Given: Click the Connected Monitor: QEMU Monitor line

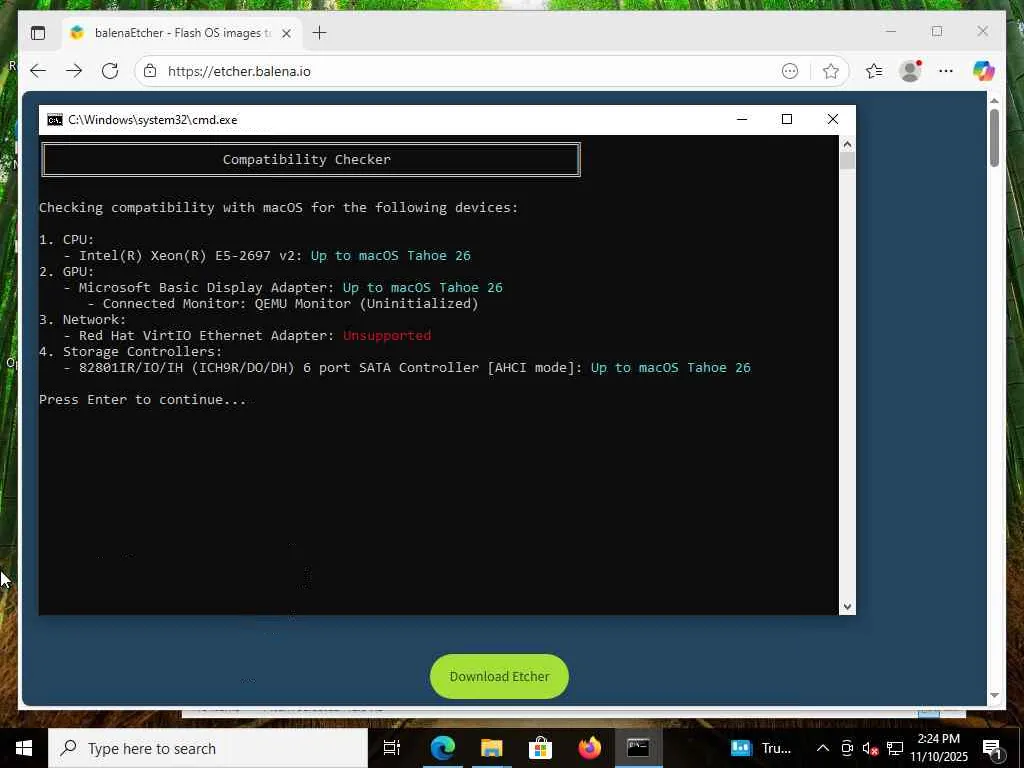Looking at the screenshot, I should 283,303.
